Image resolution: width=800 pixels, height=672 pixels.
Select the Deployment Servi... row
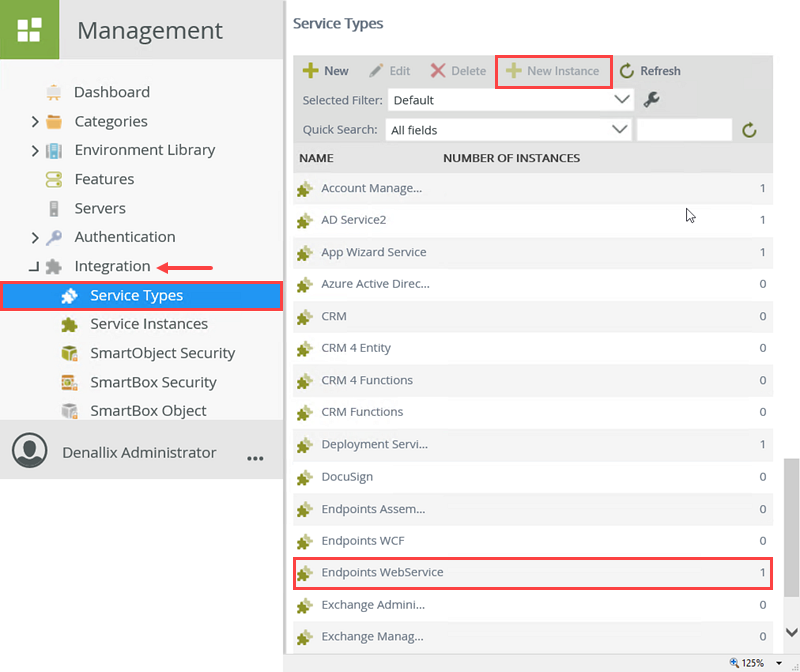click(533, 444)
